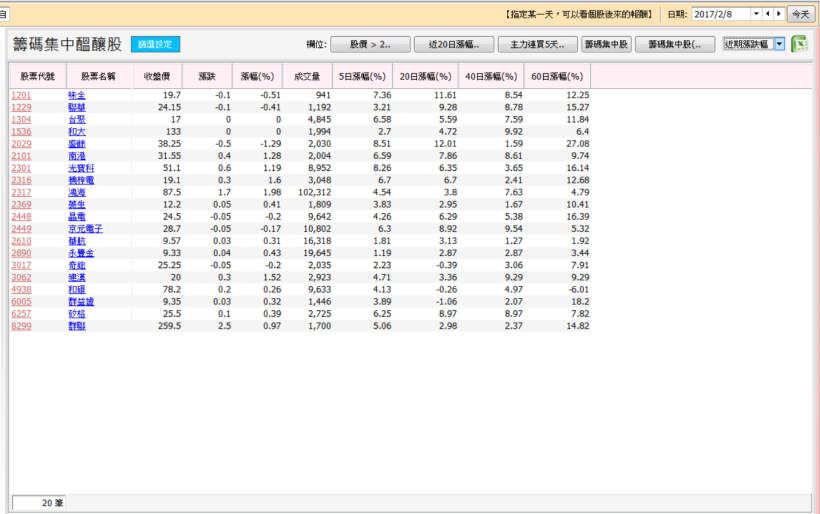Open stock code 2301 link
820x514 pixels.
(21, 168)
